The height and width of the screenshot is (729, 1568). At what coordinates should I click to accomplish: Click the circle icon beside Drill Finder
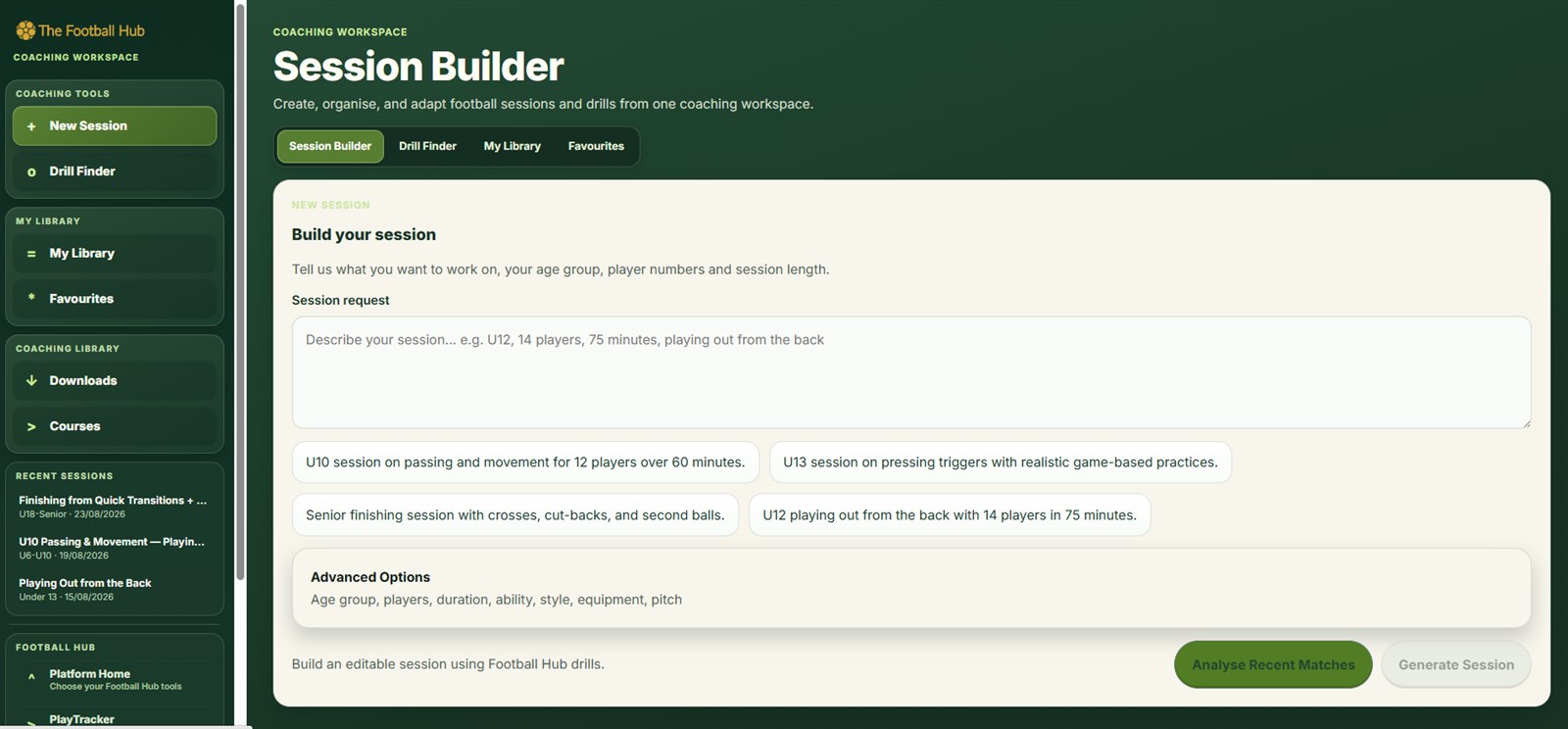31,171
